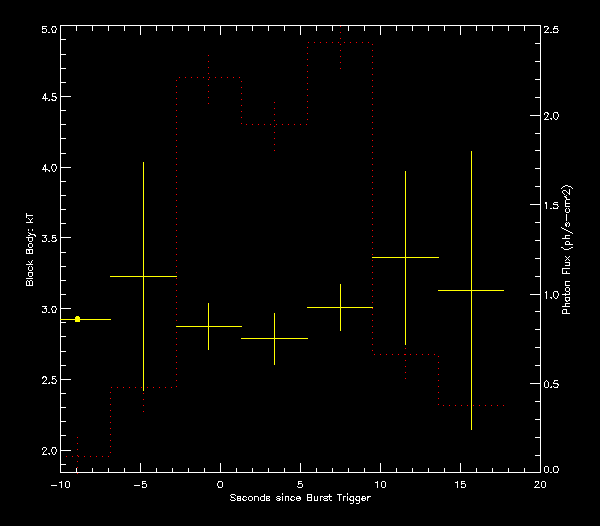Click the 'Seconds since Burst Trigger' label

[300, 498]
